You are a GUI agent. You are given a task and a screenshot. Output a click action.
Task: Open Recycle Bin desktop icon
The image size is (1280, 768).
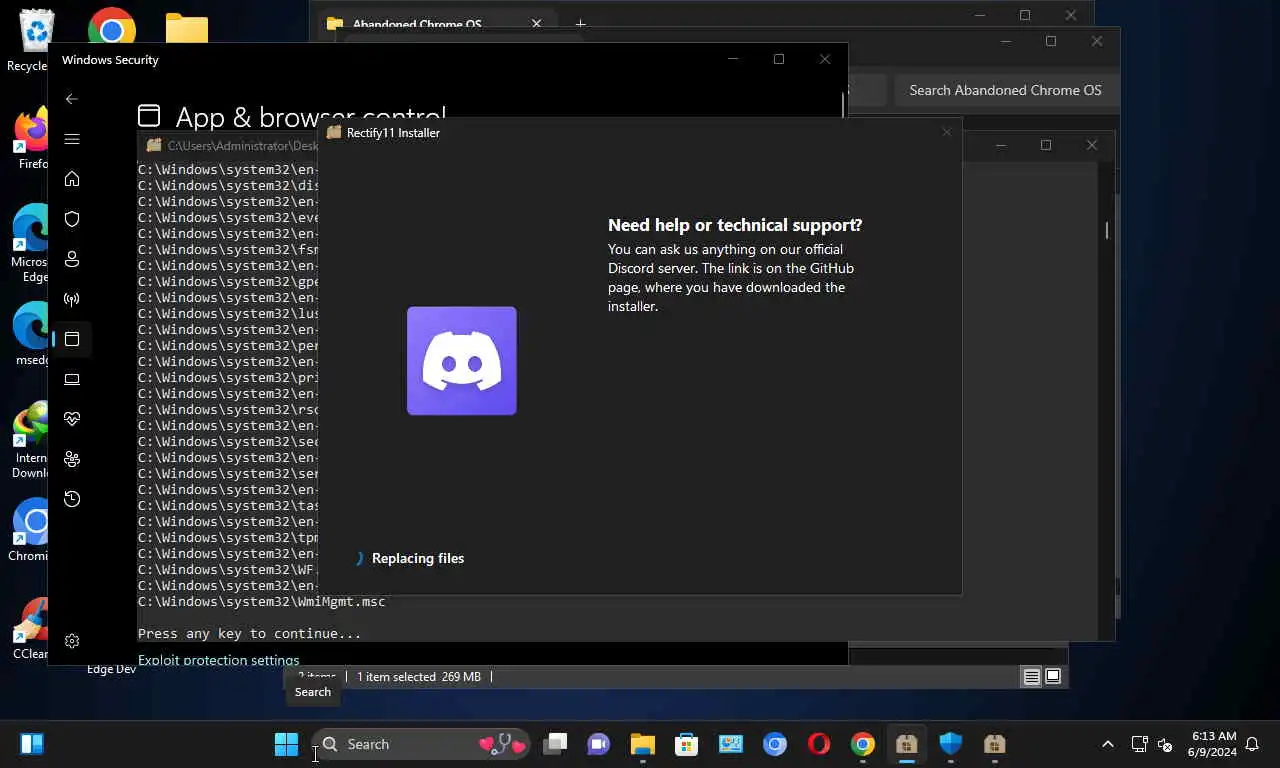pos(36,40)
